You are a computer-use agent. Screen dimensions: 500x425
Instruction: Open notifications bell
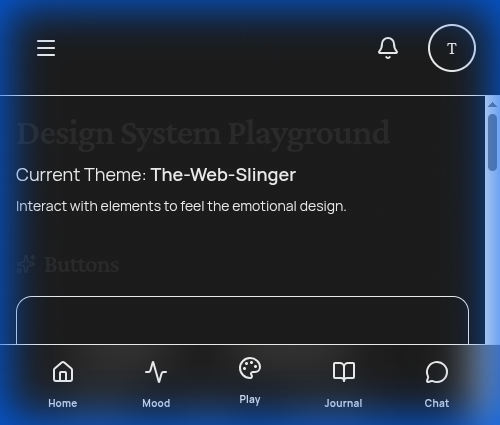pyautogui.click(x=388, y=48)
